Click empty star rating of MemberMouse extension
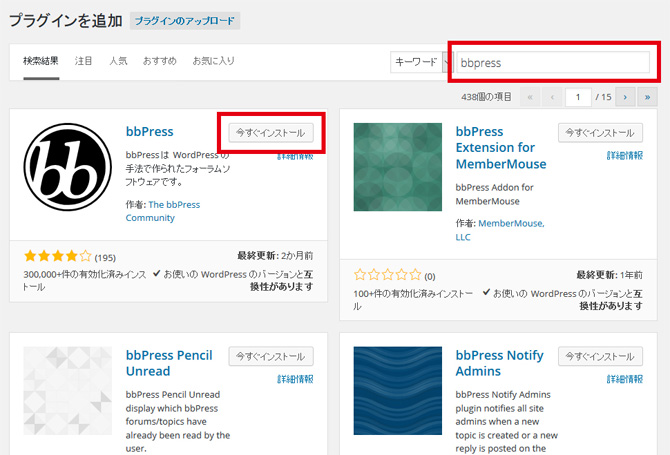 click(x=388, y=275)
